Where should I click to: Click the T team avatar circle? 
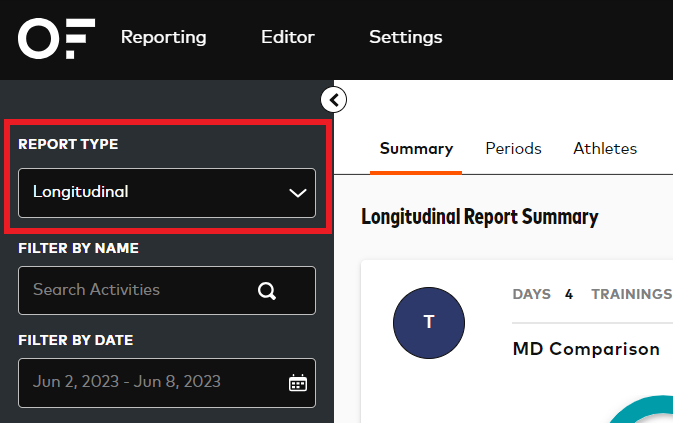click(429, 323)
